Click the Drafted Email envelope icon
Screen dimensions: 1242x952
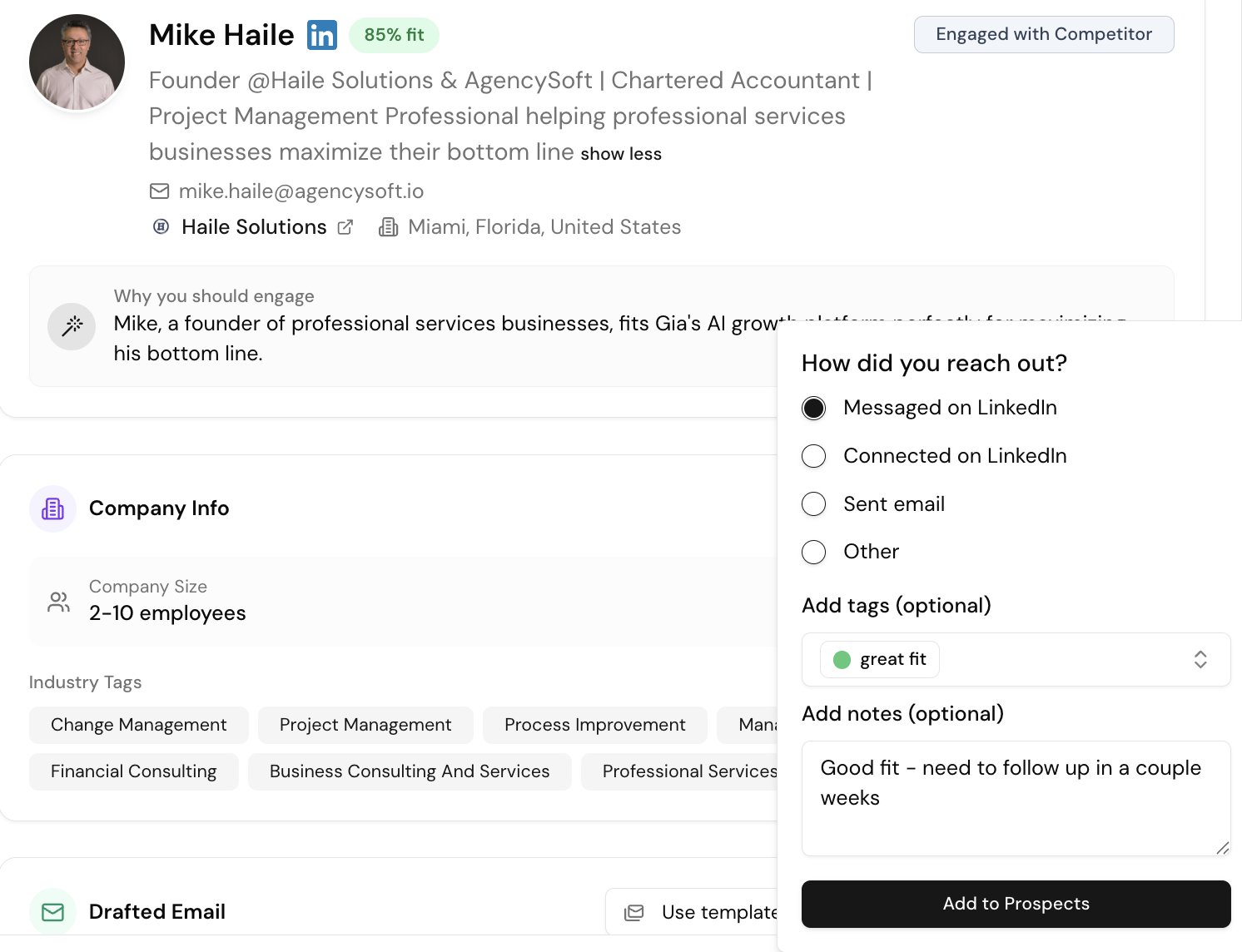[52, 912]
